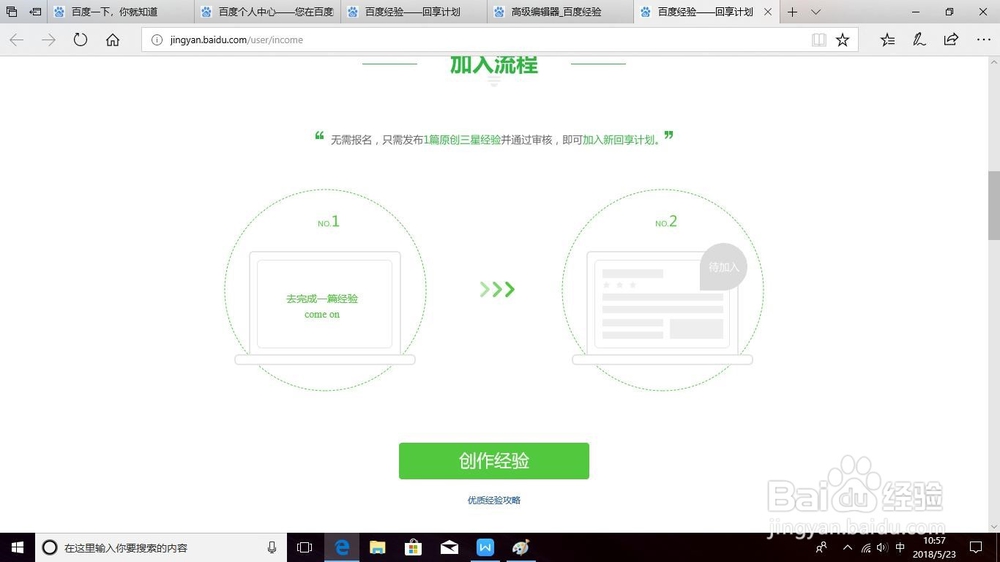Open the Paint app on the taskbar
Viewport: 1000px width, 562px height.
520,547
